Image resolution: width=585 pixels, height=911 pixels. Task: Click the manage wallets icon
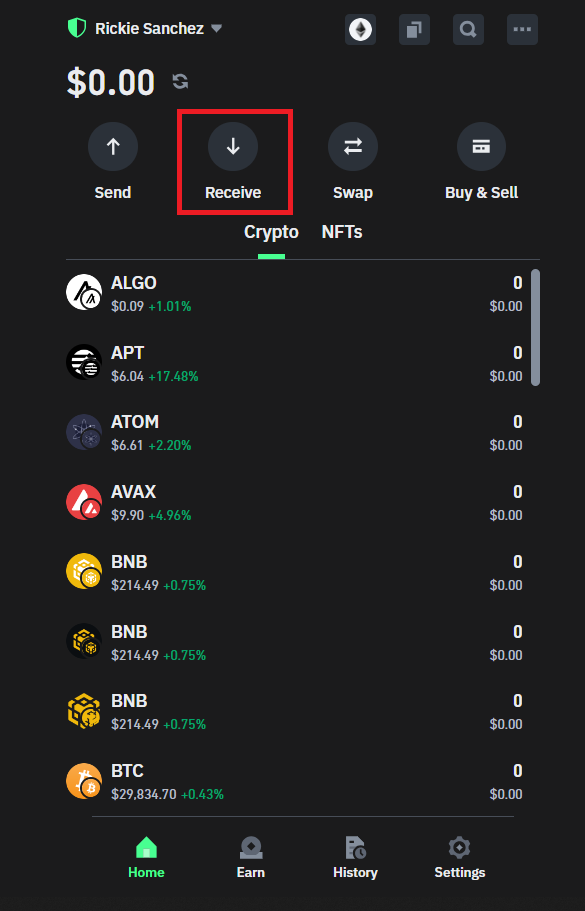tap(414, 29)
